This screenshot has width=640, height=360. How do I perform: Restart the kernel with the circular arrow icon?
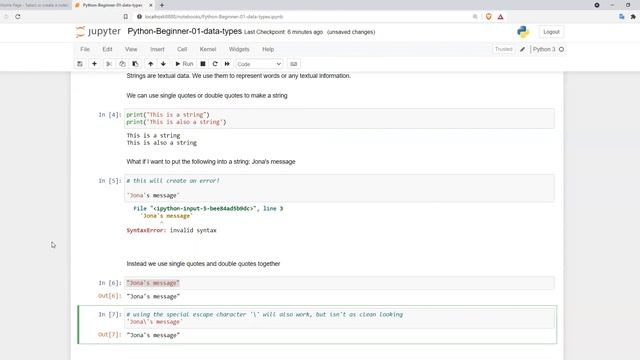[x=215, y=64]
